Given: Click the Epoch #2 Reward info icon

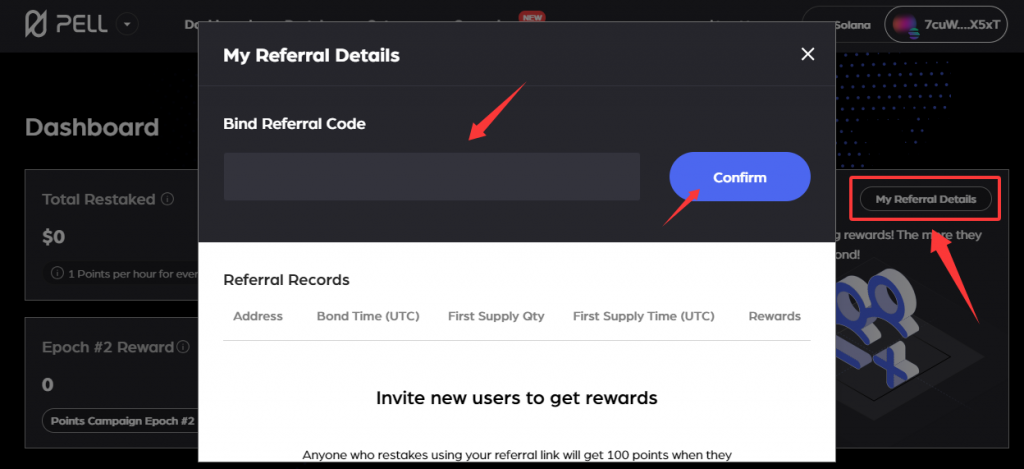Looking at the screenshot, I should click(184, 347).
